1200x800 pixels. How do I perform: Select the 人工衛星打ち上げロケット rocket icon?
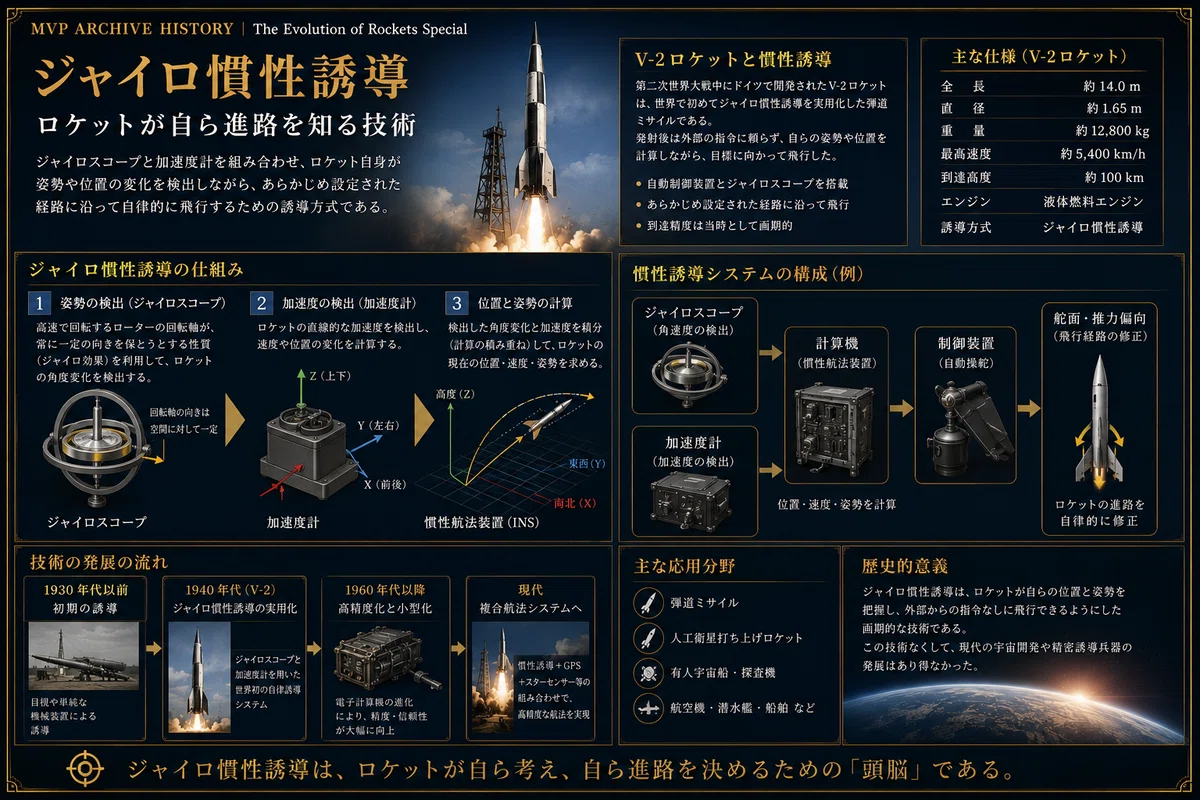tap(647, 637)
